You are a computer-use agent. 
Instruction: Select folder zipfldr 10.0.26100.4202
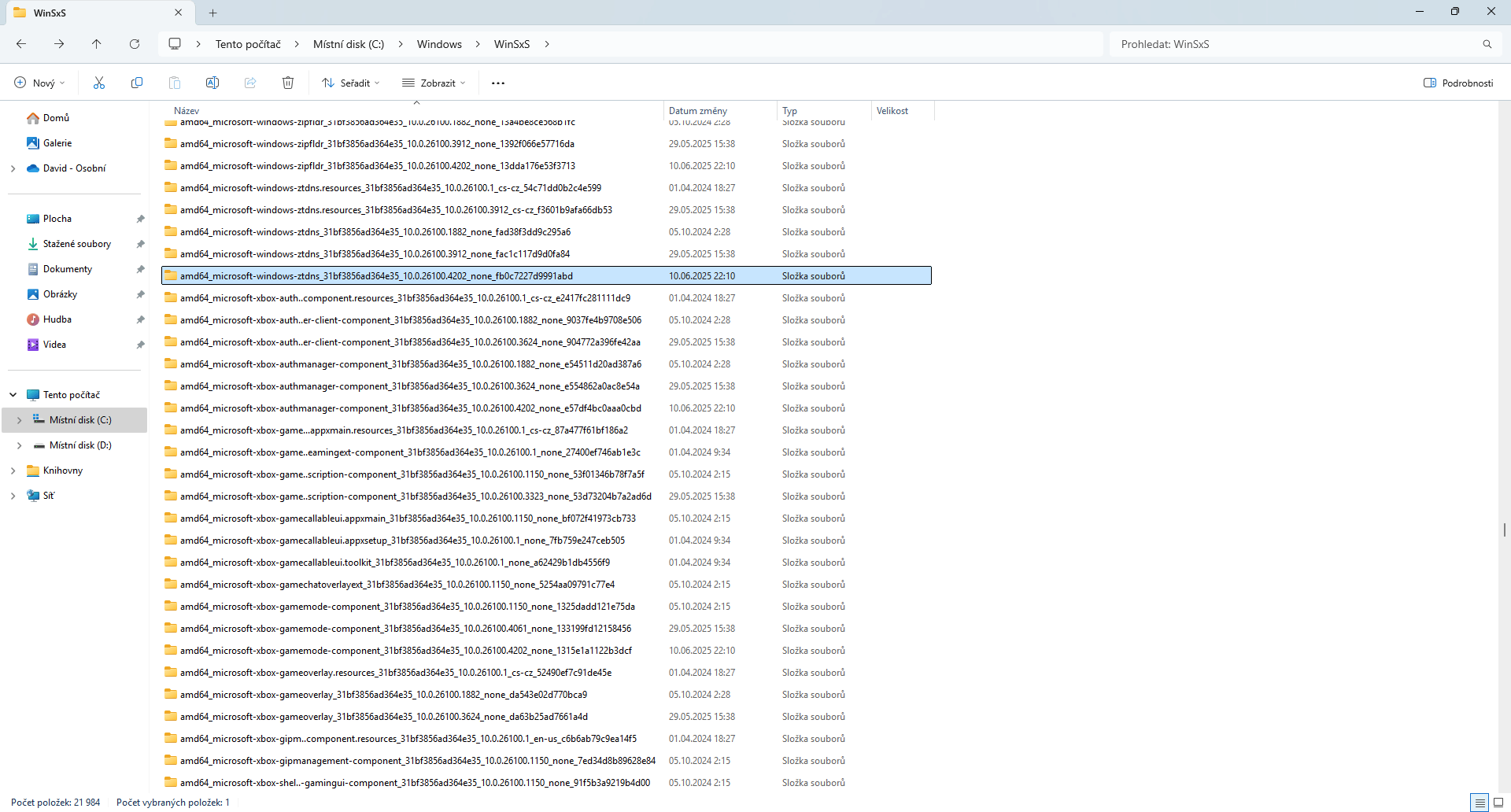546,166
